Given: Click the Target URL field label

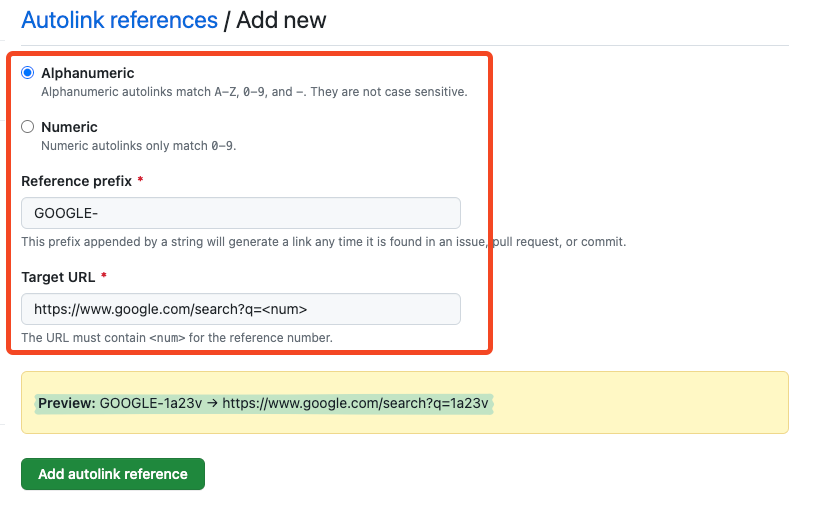Looking at the screenshot, I should [x=58, y=277].
